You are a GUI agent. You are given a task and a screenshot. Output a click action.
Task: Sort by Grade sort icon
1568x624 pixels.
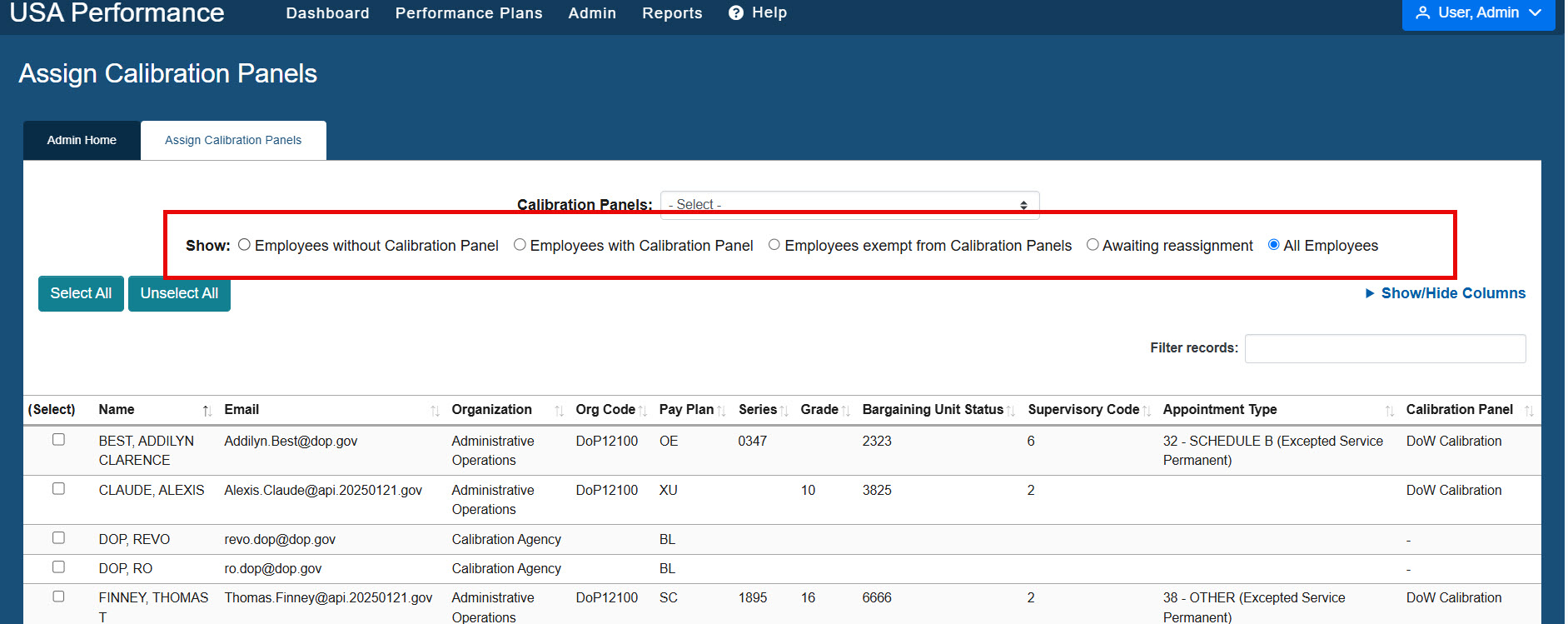click(845, 411)
